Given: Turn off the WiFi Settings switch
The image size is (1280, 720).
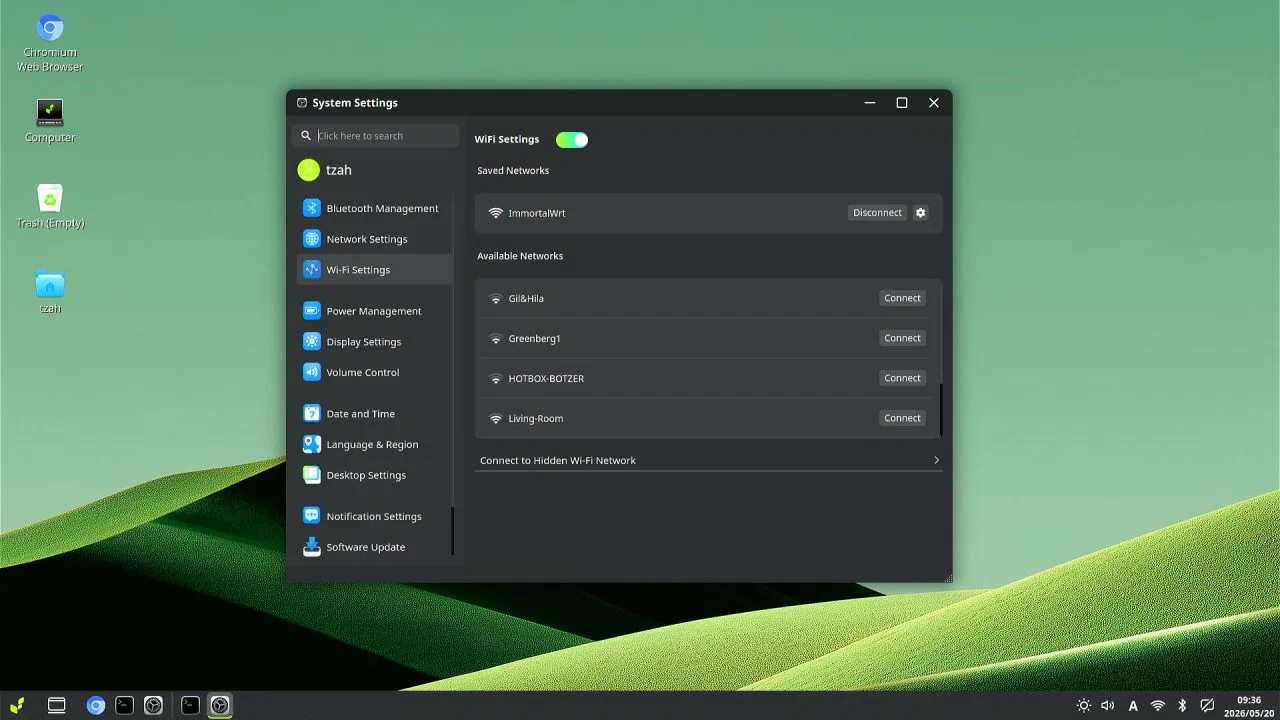Looking at the screenshot, I should [x=572, y=139].
